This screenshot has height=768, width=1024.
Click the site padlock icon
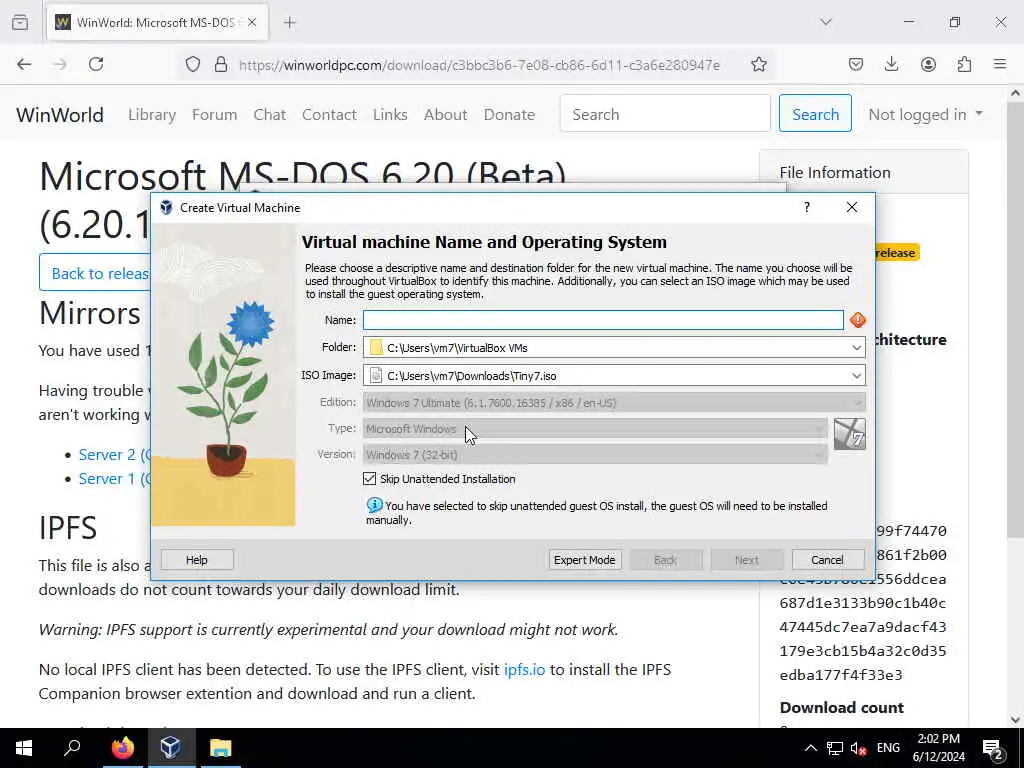[x=221, y=64]
